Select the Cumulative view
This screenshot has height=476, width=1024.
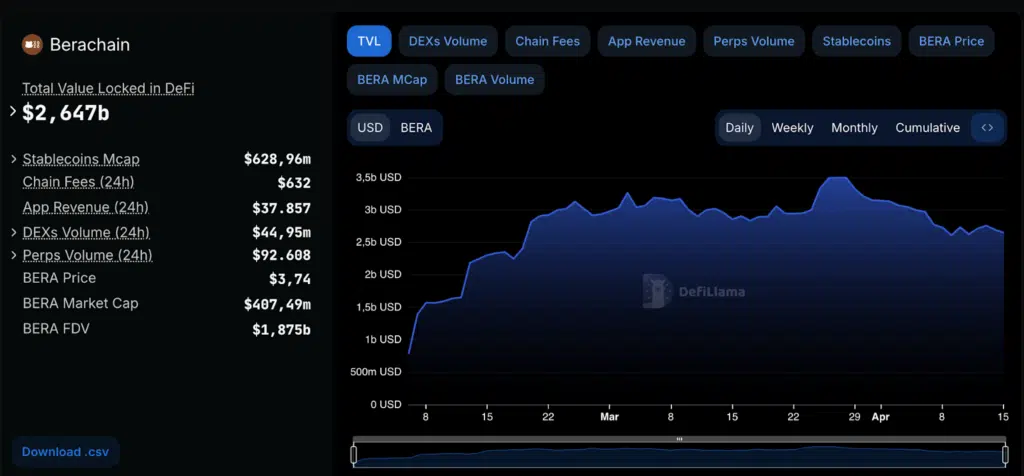pos(927,127)
